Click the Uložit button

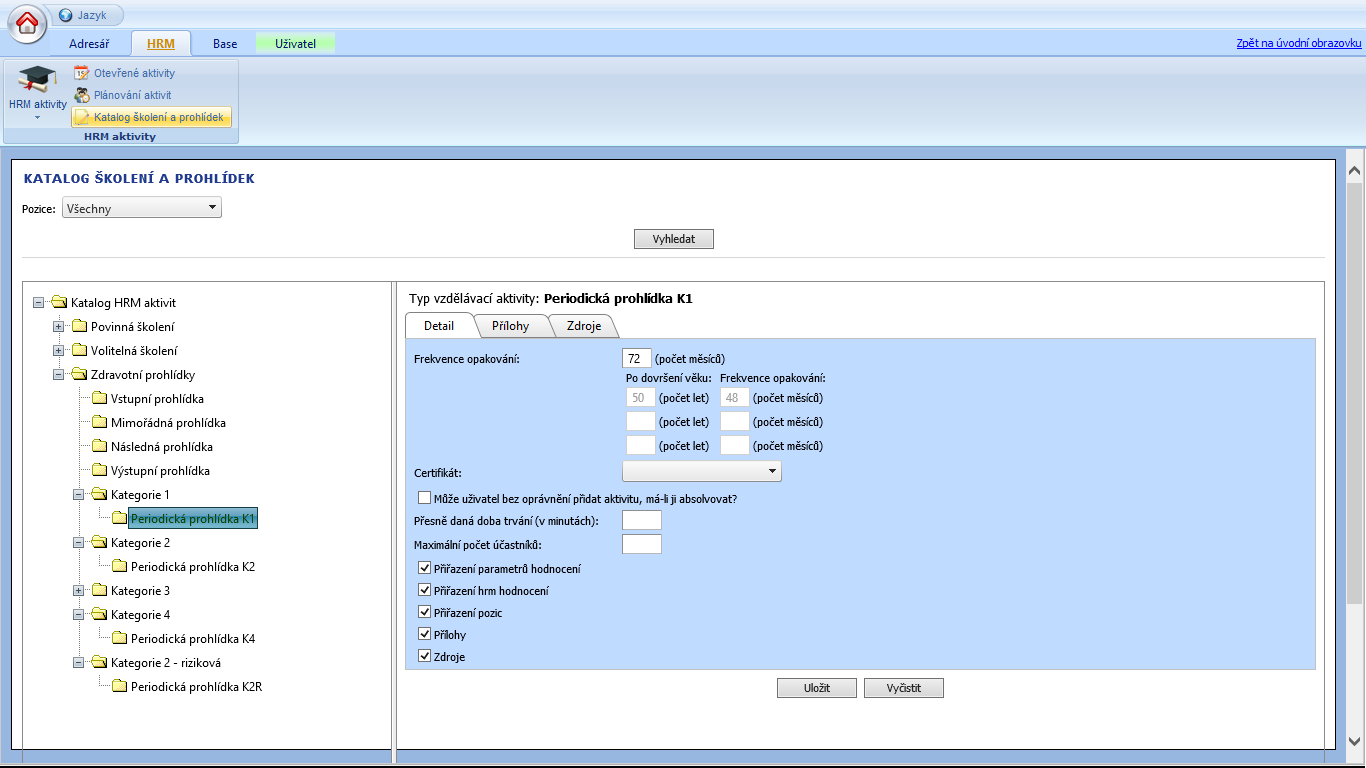coord(817,688)
